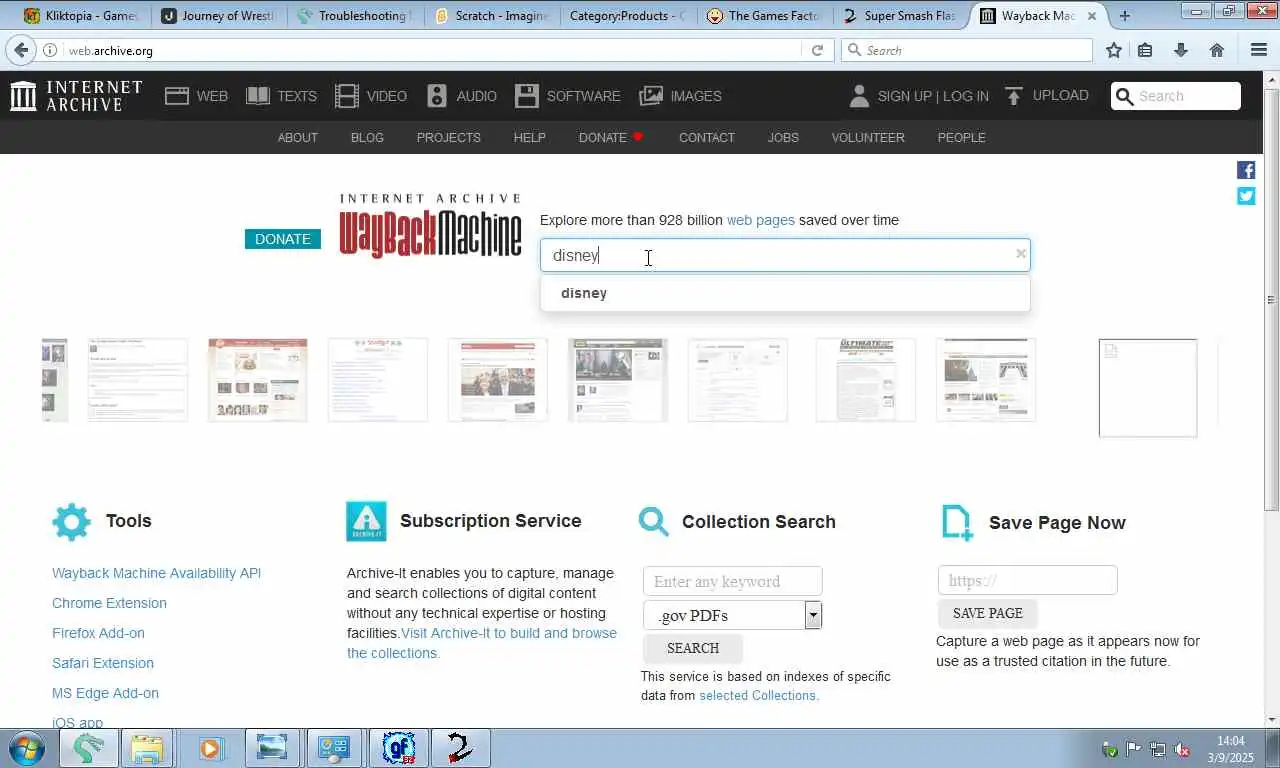The image size is (1280, 768).
Task: Open the Web section icon
Action: (x=177, y=96)
